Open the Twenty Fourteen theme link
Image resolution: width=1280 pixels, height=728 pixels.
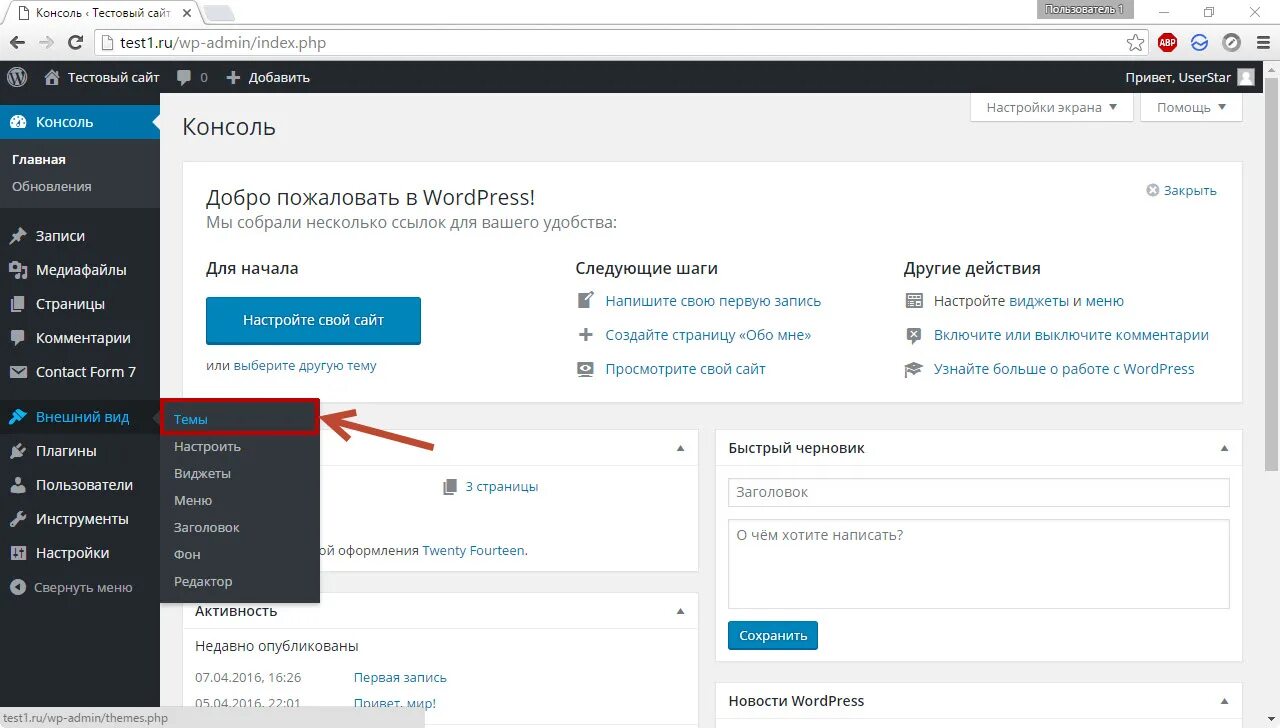[x=473, y=550]
